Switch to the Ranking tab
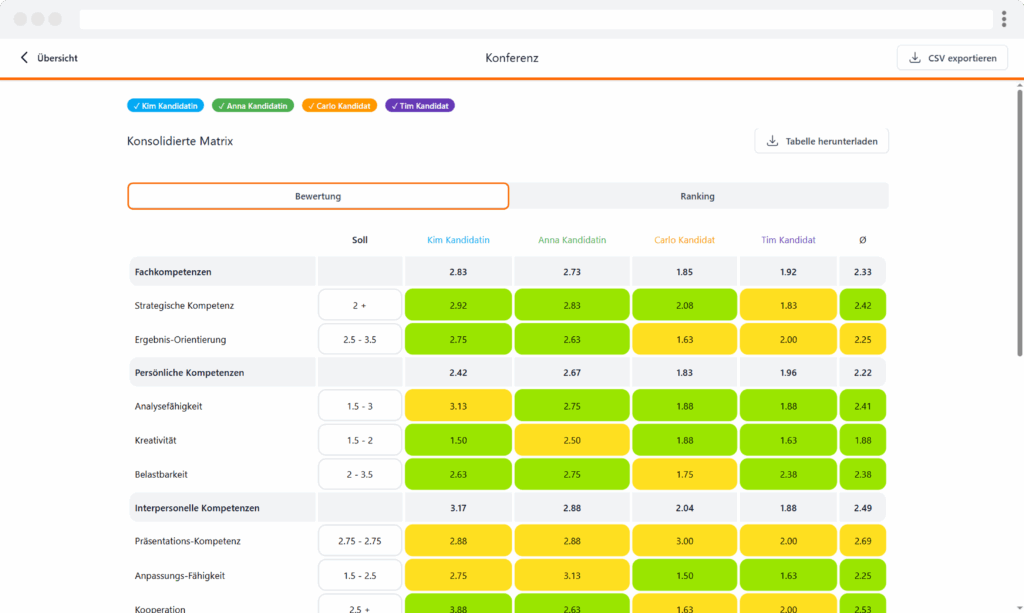1024x613 pixels. point(697,196)
